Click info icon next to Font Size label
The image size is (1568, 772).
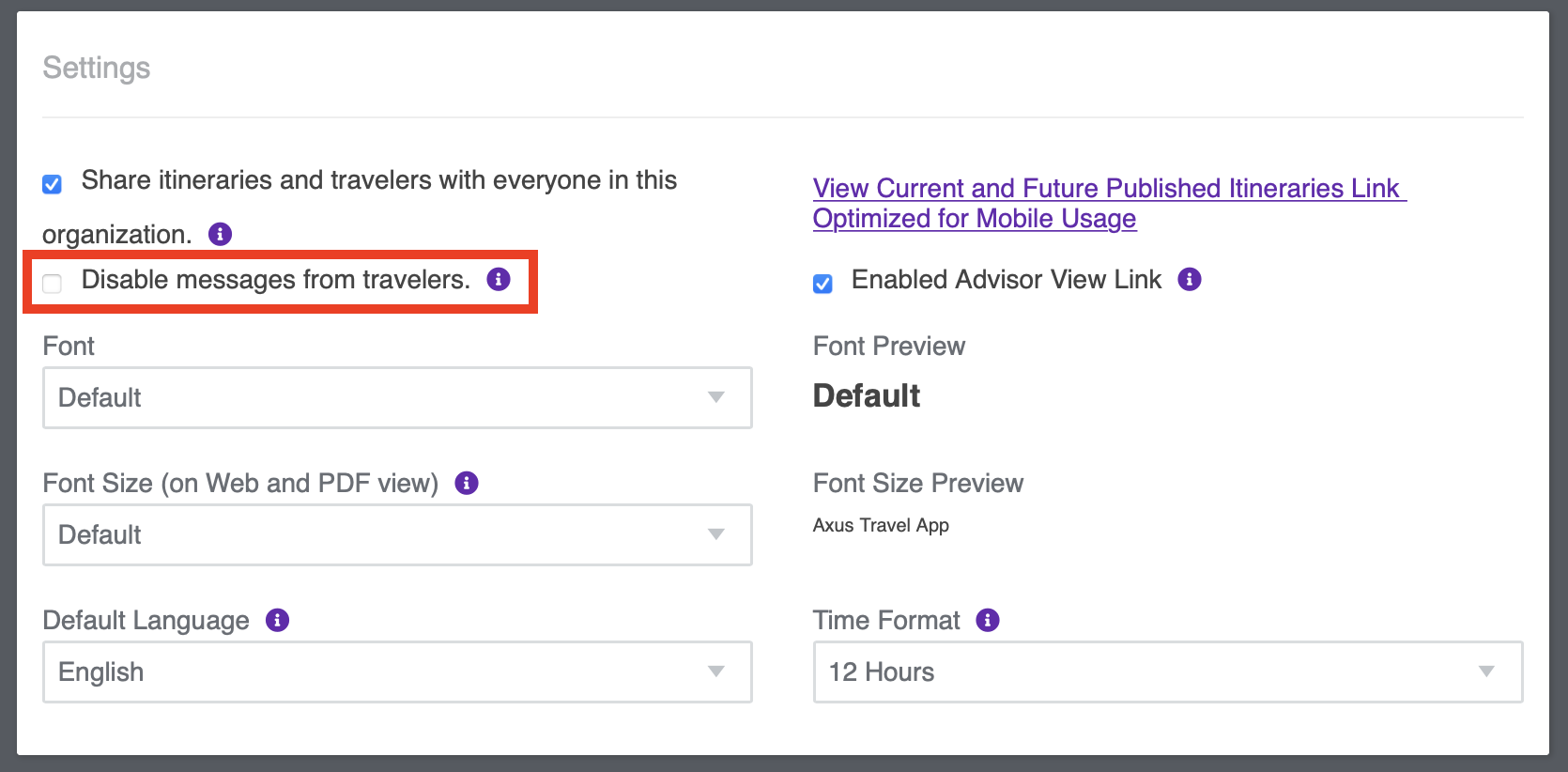[467, 483]
